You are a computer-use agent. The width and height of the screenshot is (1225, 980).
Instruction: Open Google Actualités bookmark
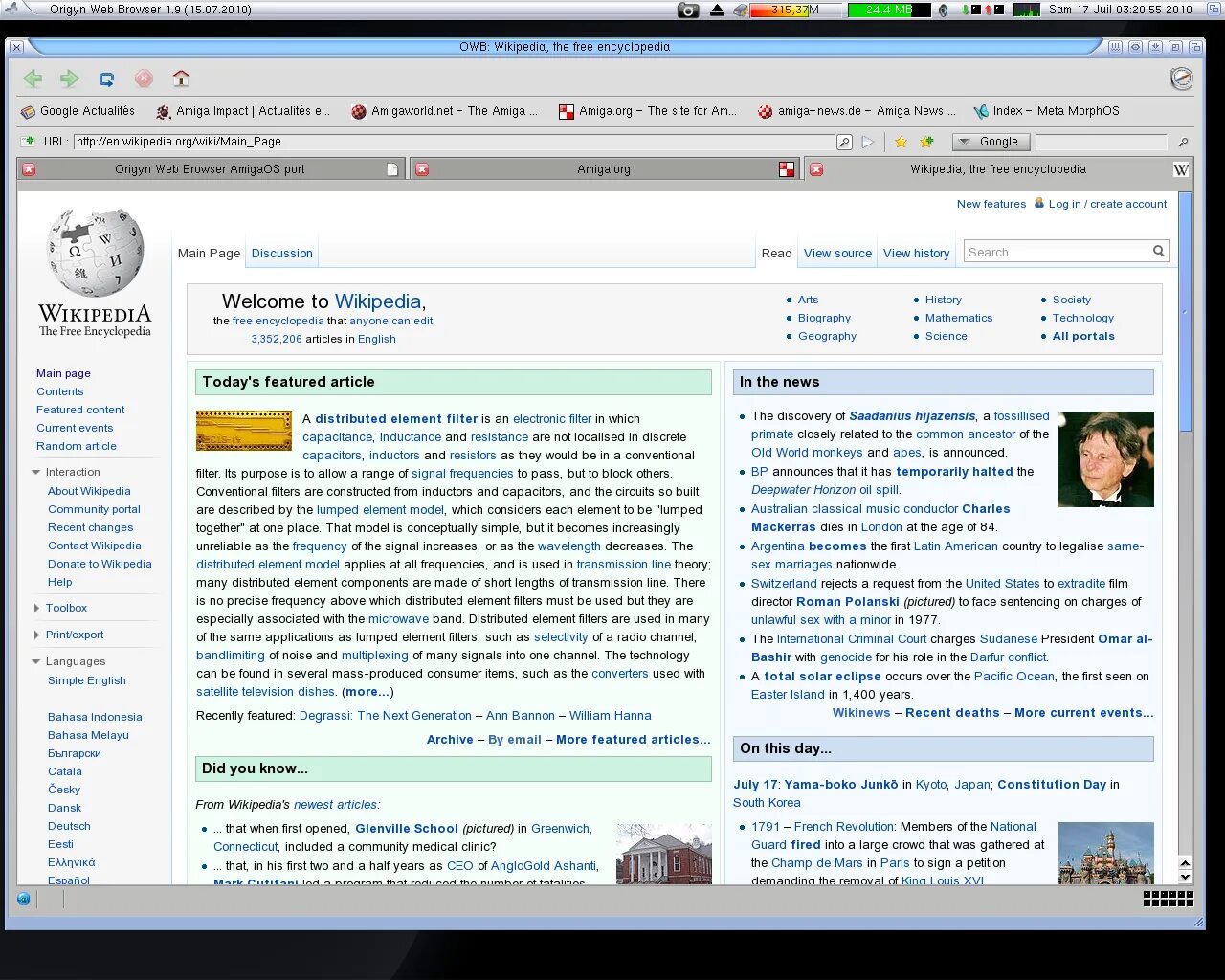[x=78, y=111]
